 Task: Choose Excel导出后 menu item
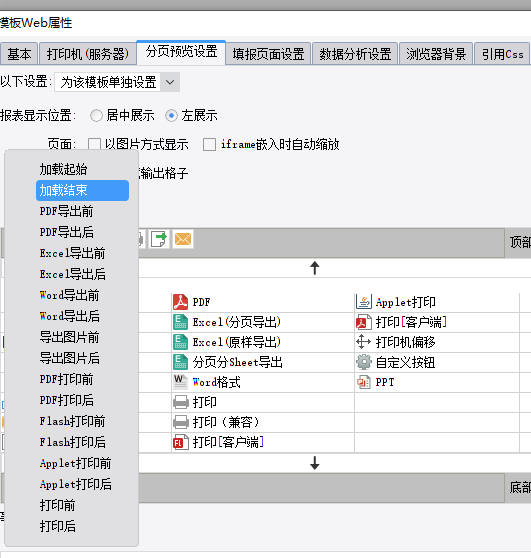(x=82, y=274)
